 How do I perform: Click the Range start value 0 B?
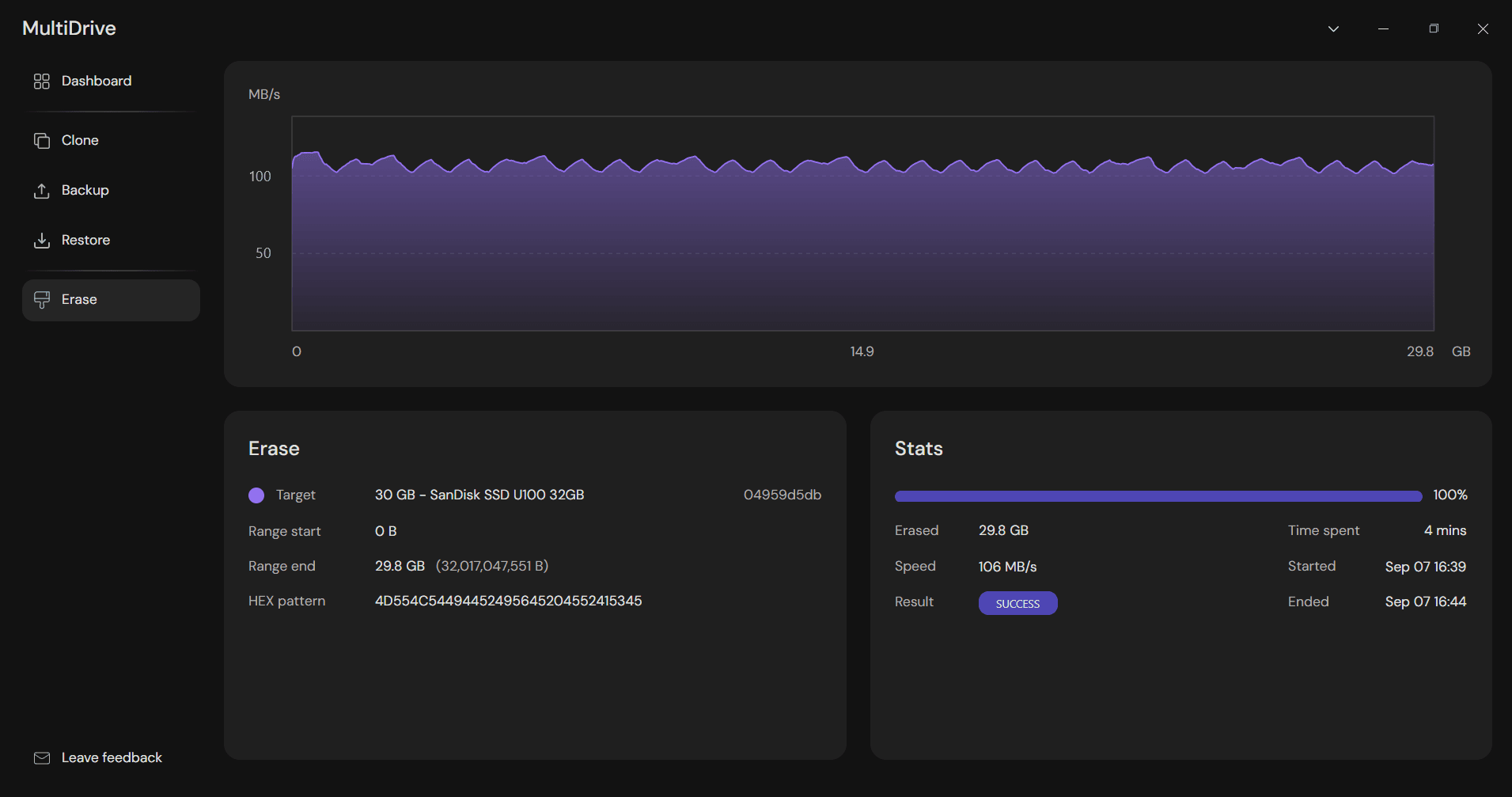pos(385,531)
